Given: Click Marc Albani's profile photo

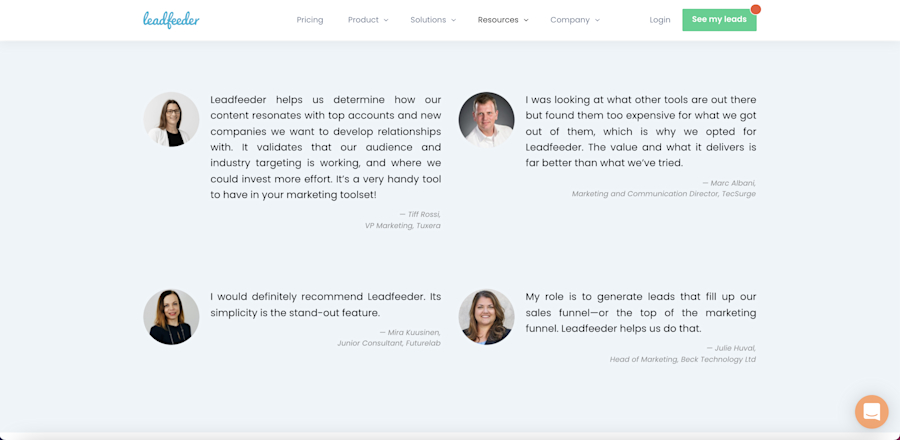Looking at the screenshot, I should coord(486,119).
